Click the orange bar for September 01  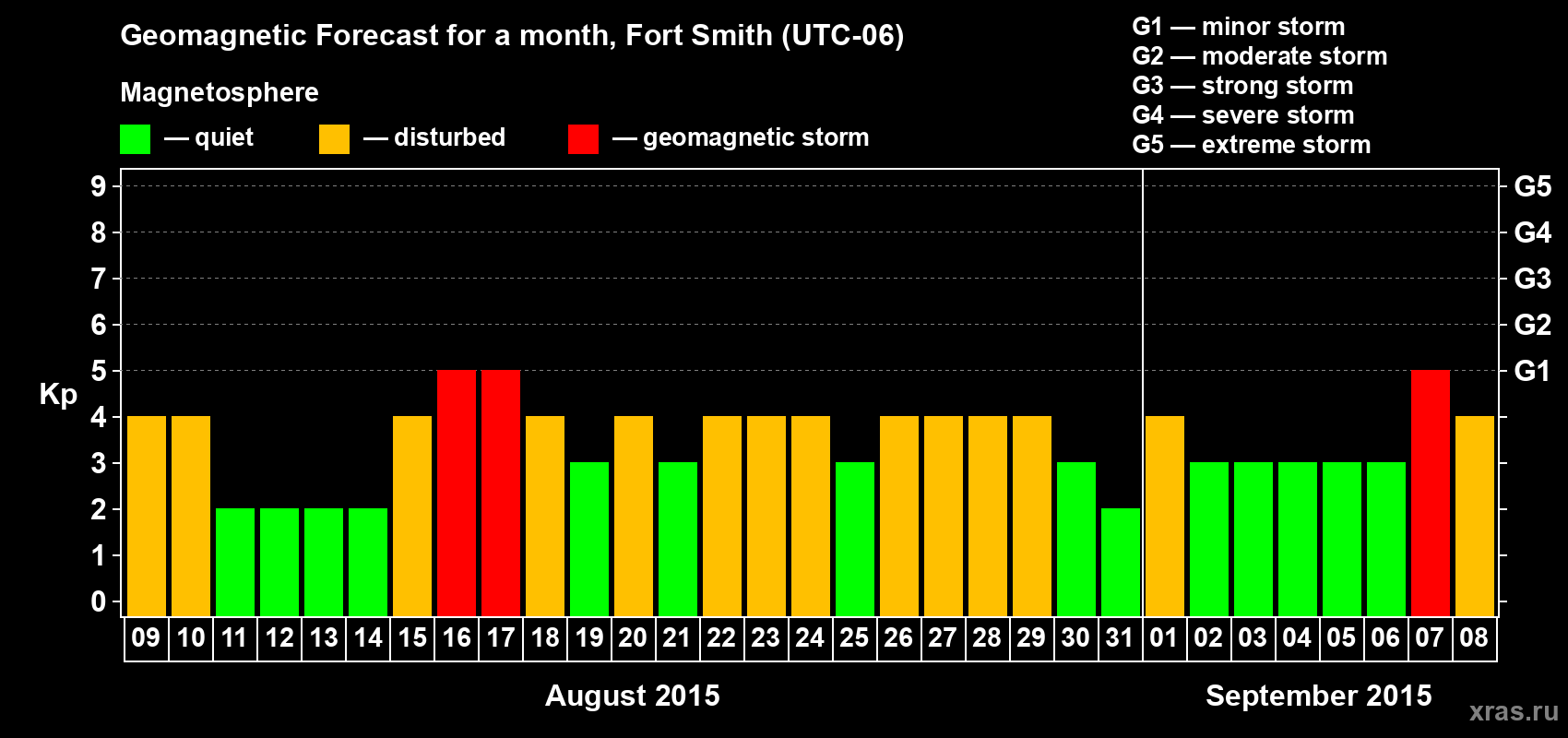click(1165, 516)
